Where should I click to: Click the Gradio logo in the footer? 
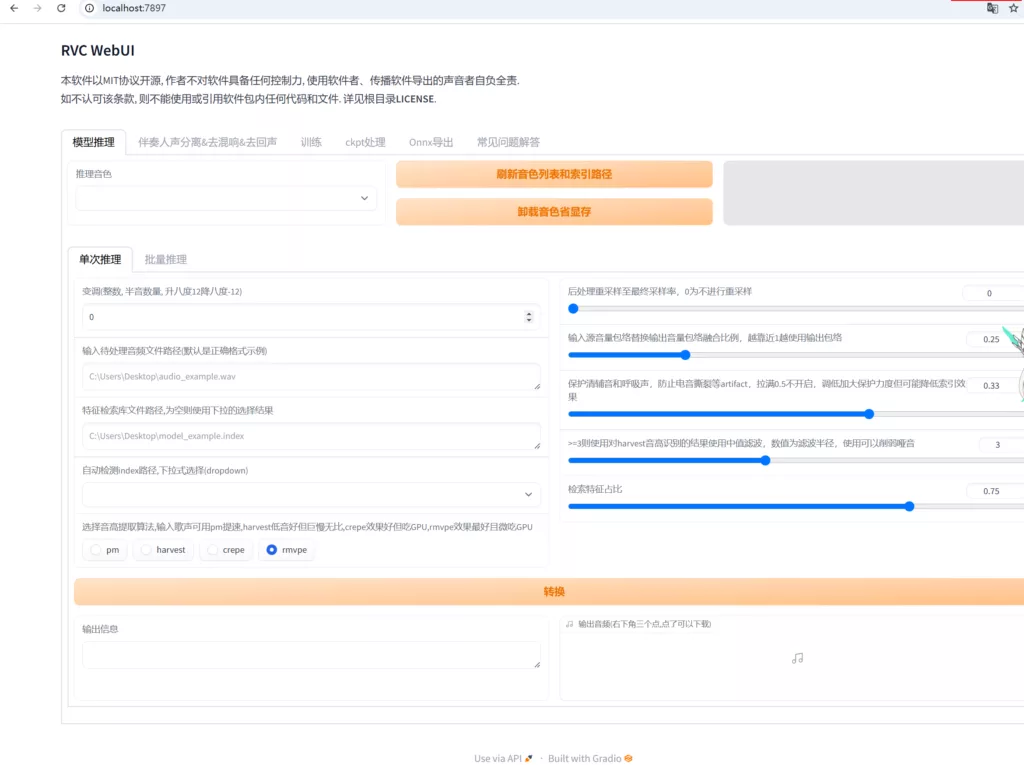(628, 758)
